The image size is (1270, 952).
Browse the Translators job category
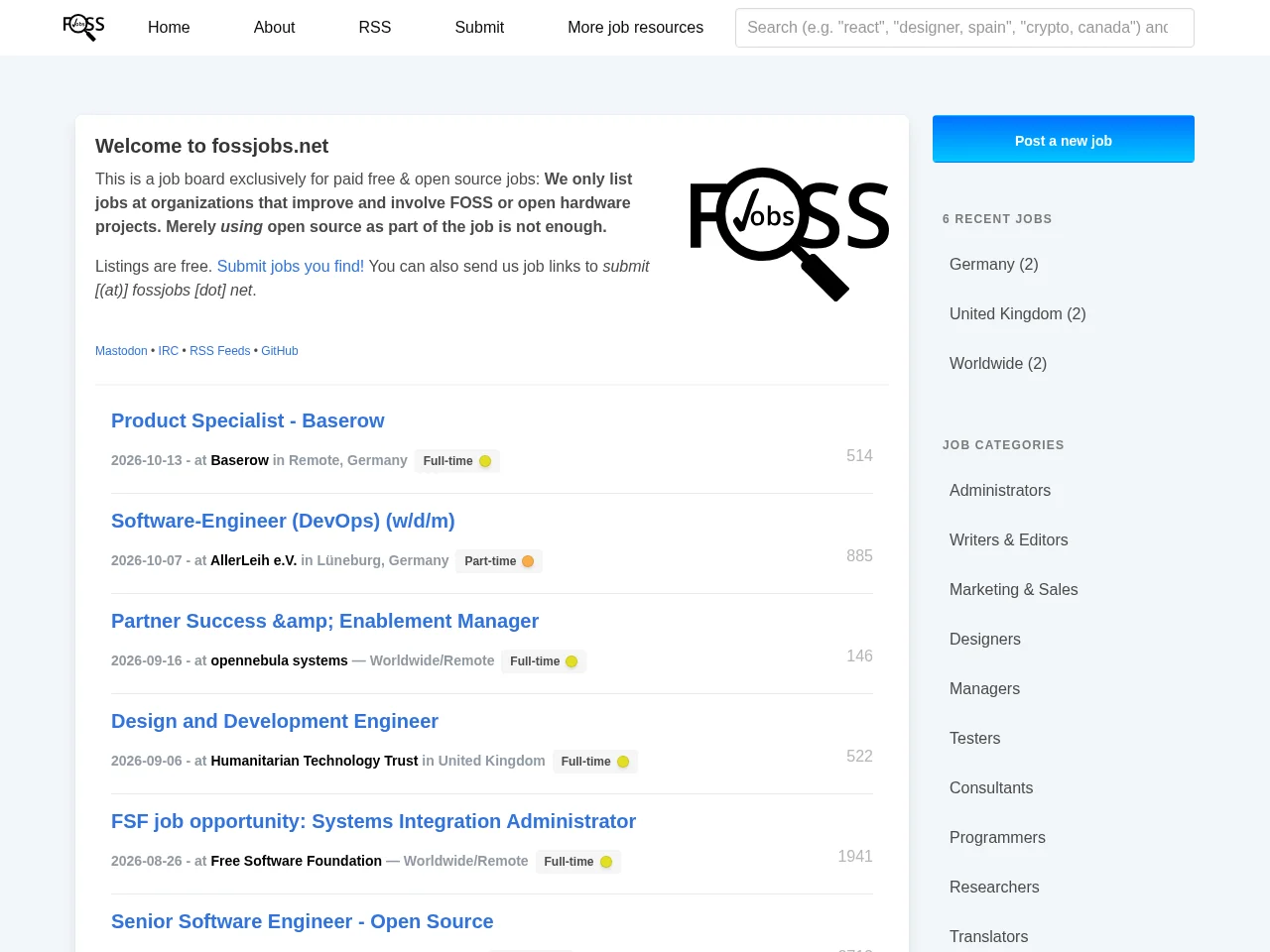[x=989, y=936]
